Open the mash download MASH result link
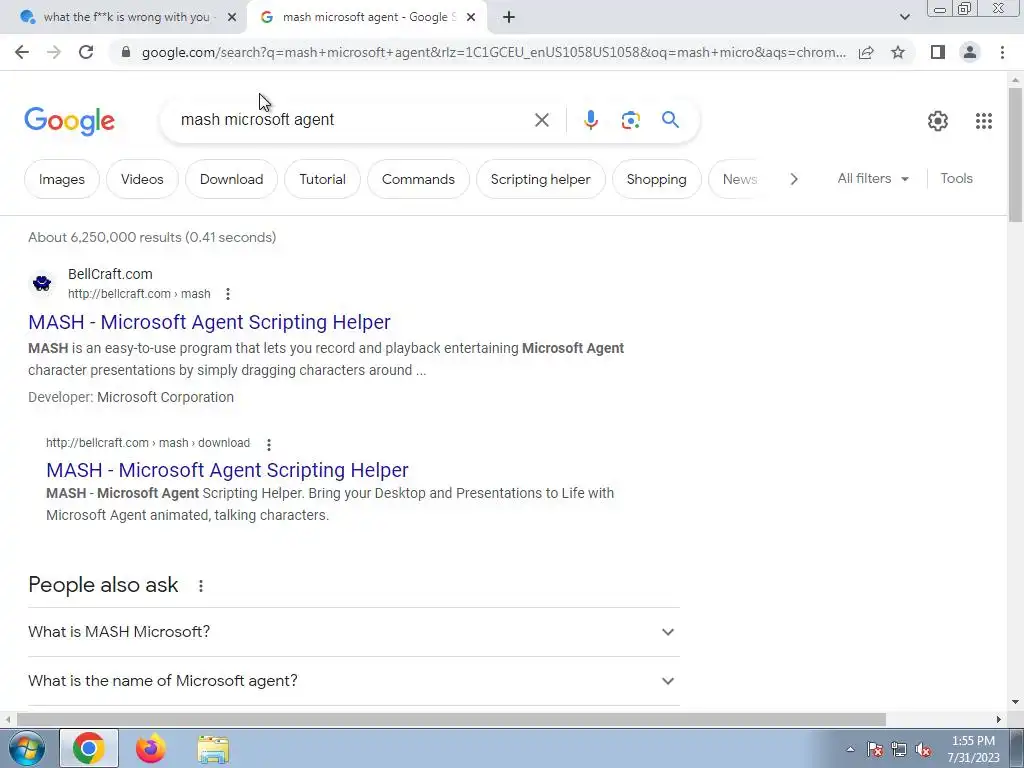 click(227, 470)
